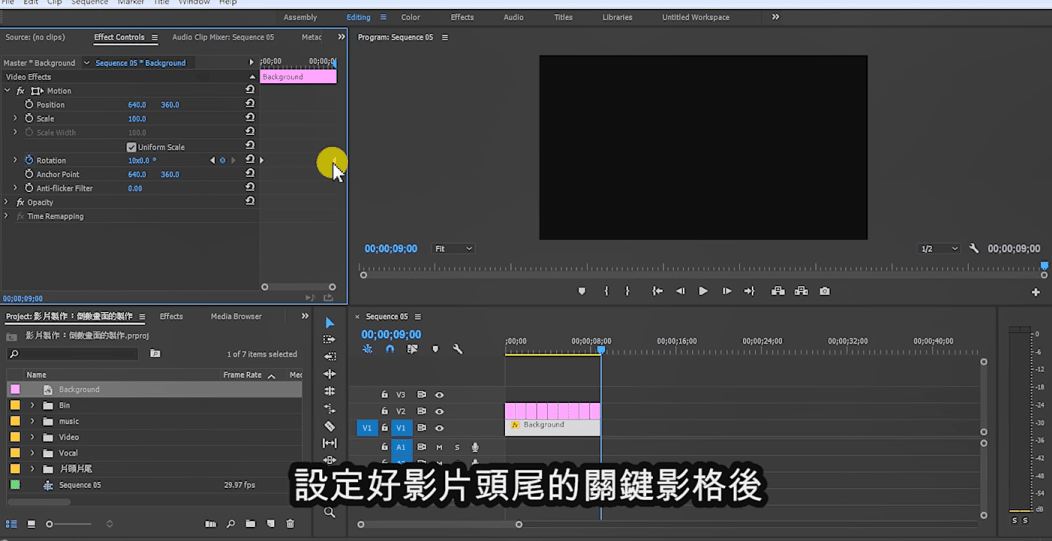1052x541 pixels.
Task: Expand the Rotation property
Action: pyautogui.click(x=15, y=160)
